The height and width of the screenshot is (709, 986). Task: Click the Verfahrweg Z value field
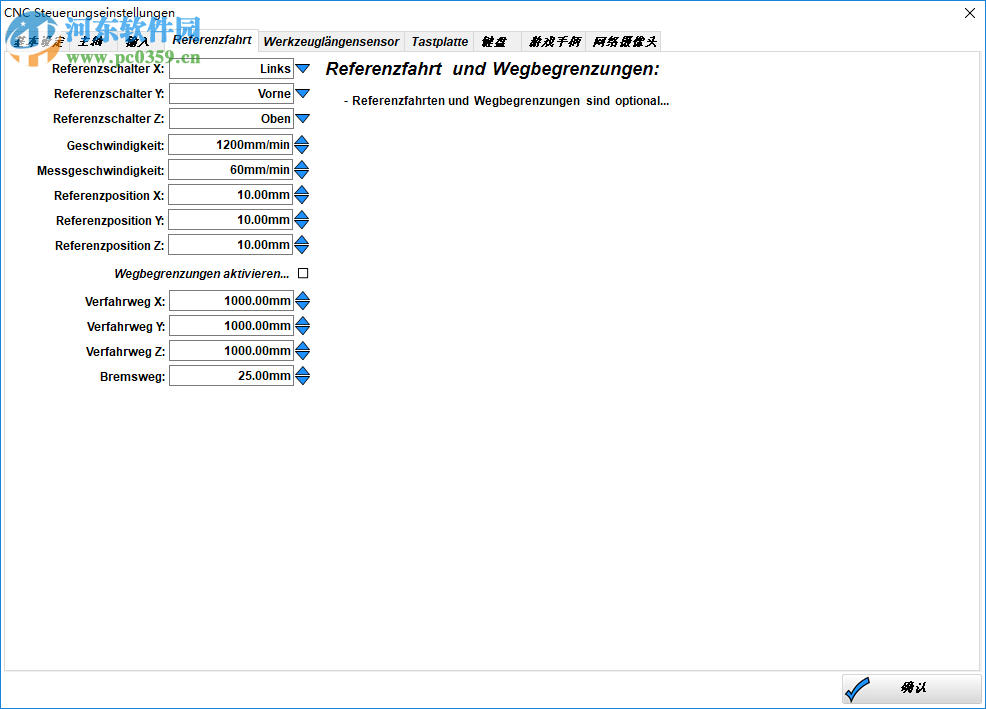point(231,351)
